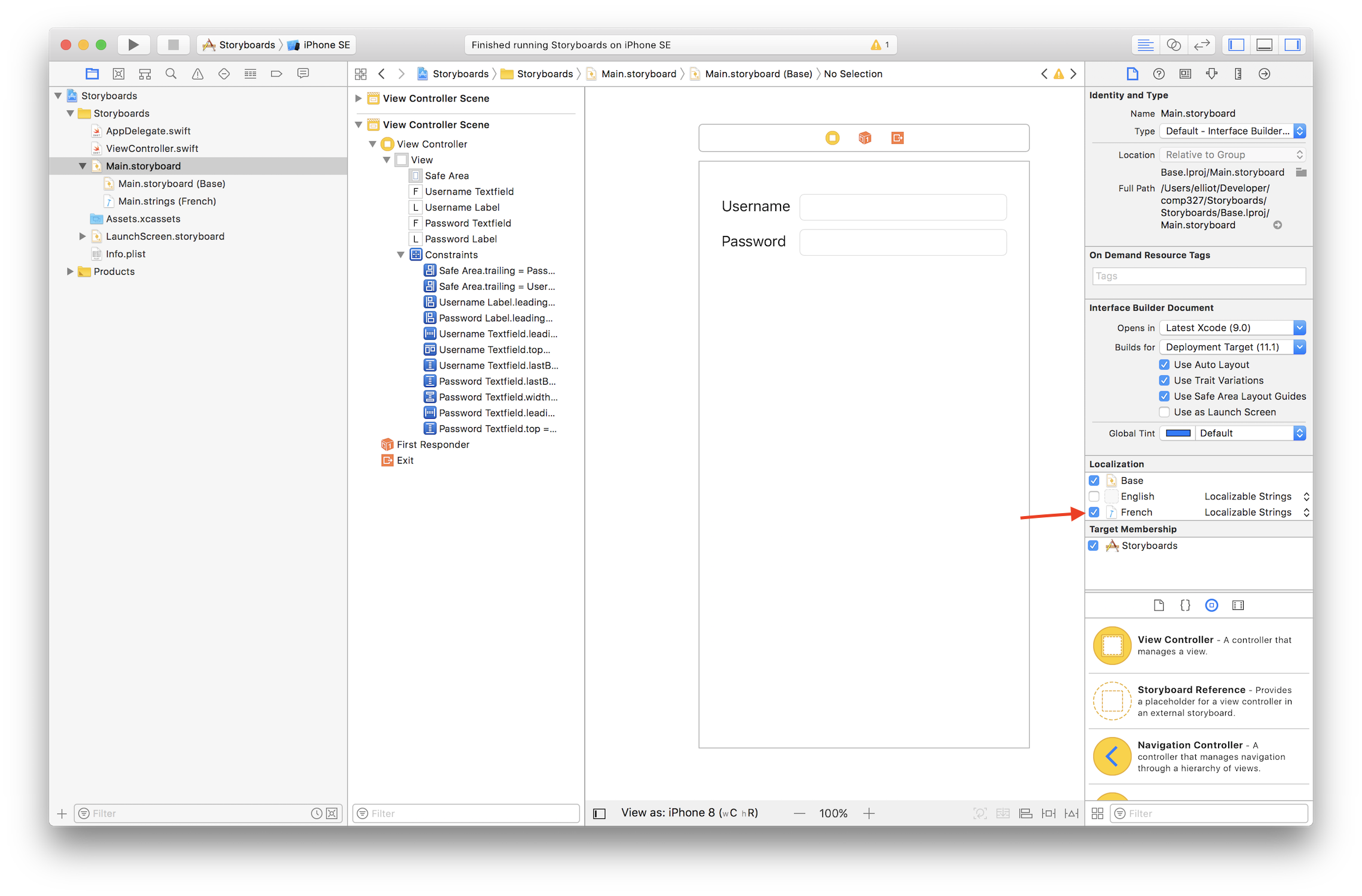Open the Size inspector
1362x896 pixels.
coord(1238,74)
